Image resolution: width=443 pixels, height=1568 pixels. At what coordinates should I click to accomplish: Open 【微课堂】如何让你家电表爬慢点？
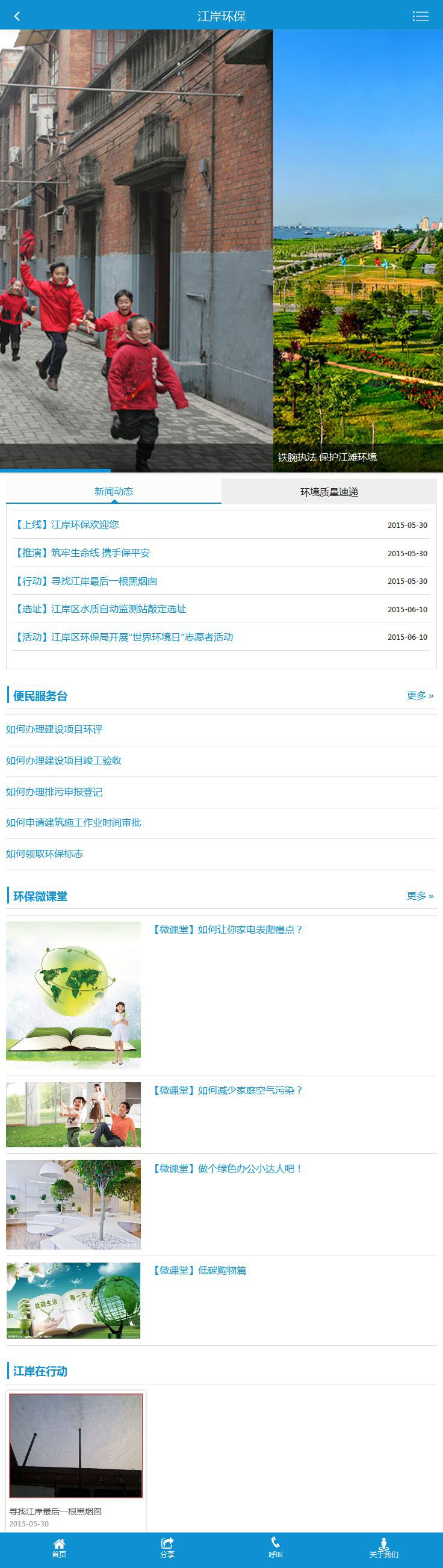point(226,929)
